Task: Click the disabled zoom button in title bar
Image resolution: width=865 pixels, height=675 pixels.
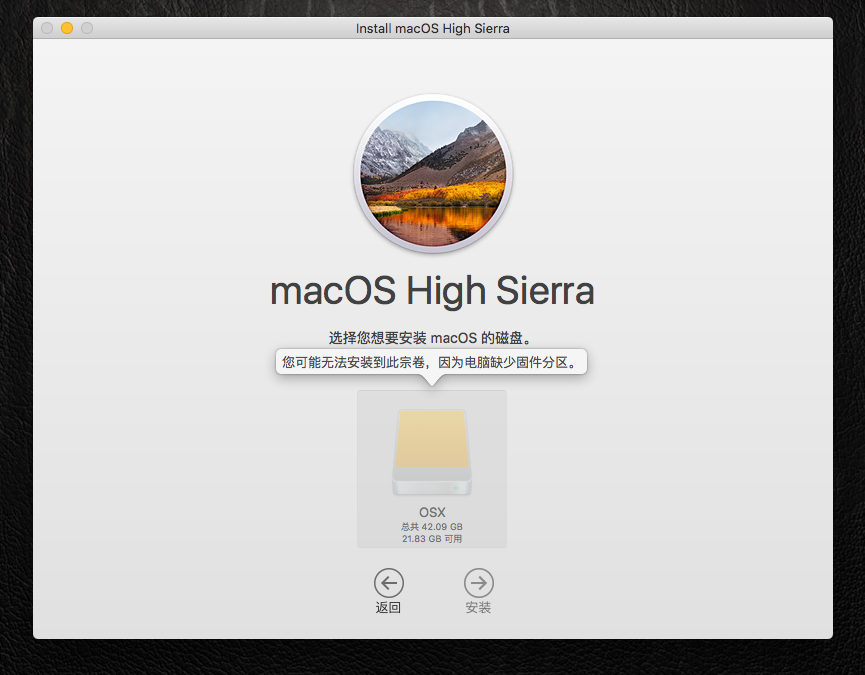Action: 87,28
